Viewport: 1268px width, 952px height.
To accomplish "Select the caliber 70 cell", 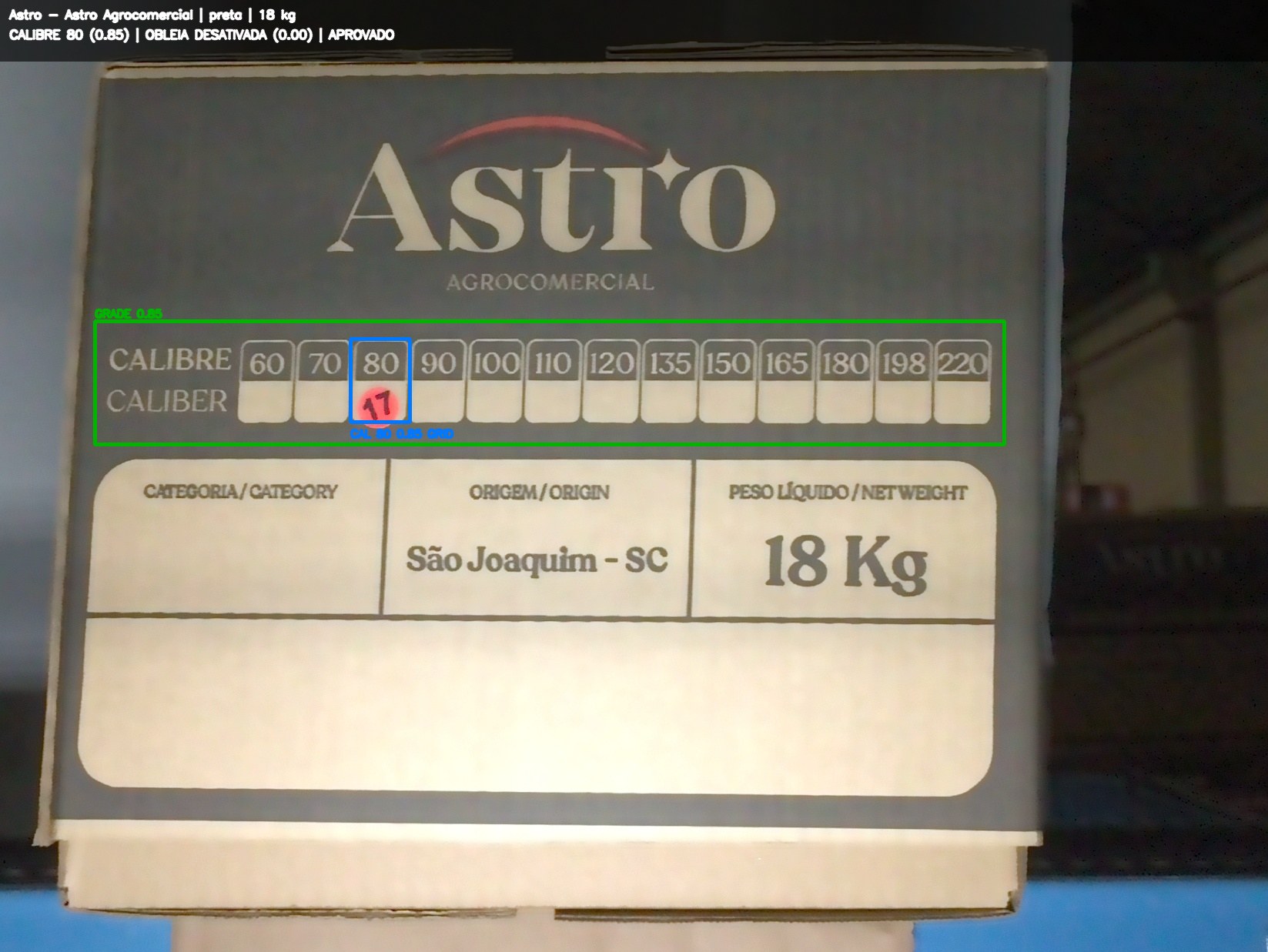I will (324, 381).
